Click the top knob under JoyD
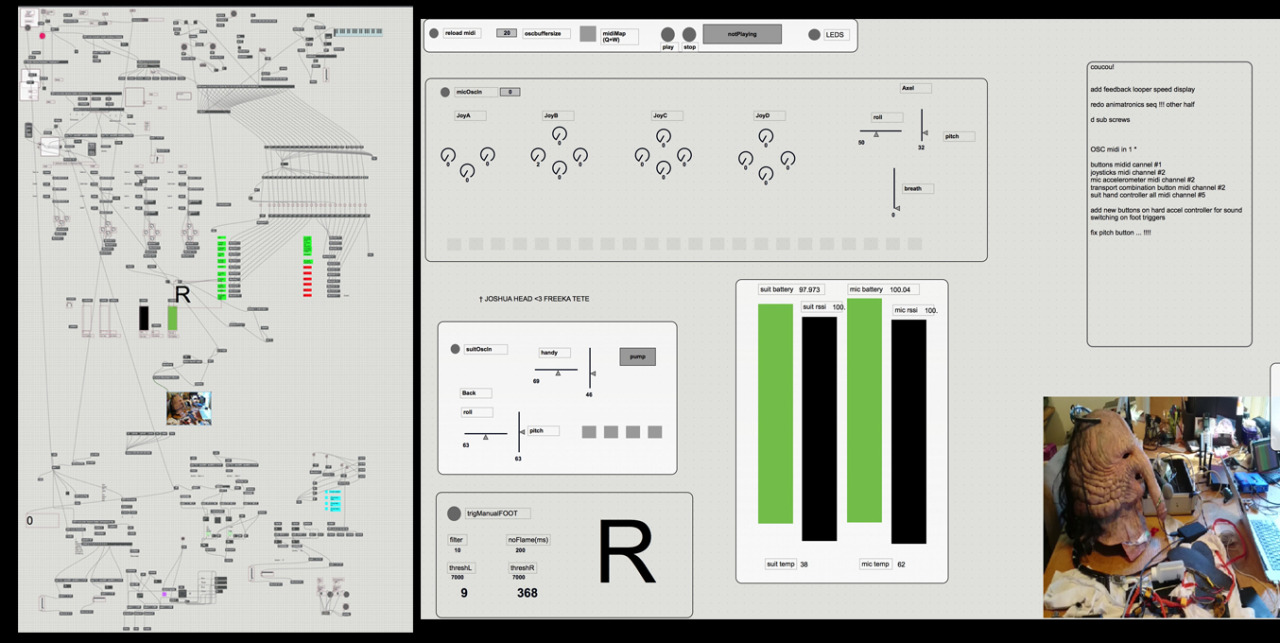Viewport: 1280px width, 643px height. 766,134
